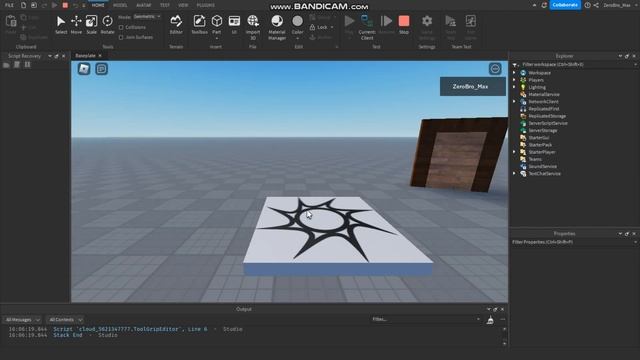This screenshot has width=640, height=360.
Task: Expand the StarterPlayer node
Action: [x=514, y=152]
